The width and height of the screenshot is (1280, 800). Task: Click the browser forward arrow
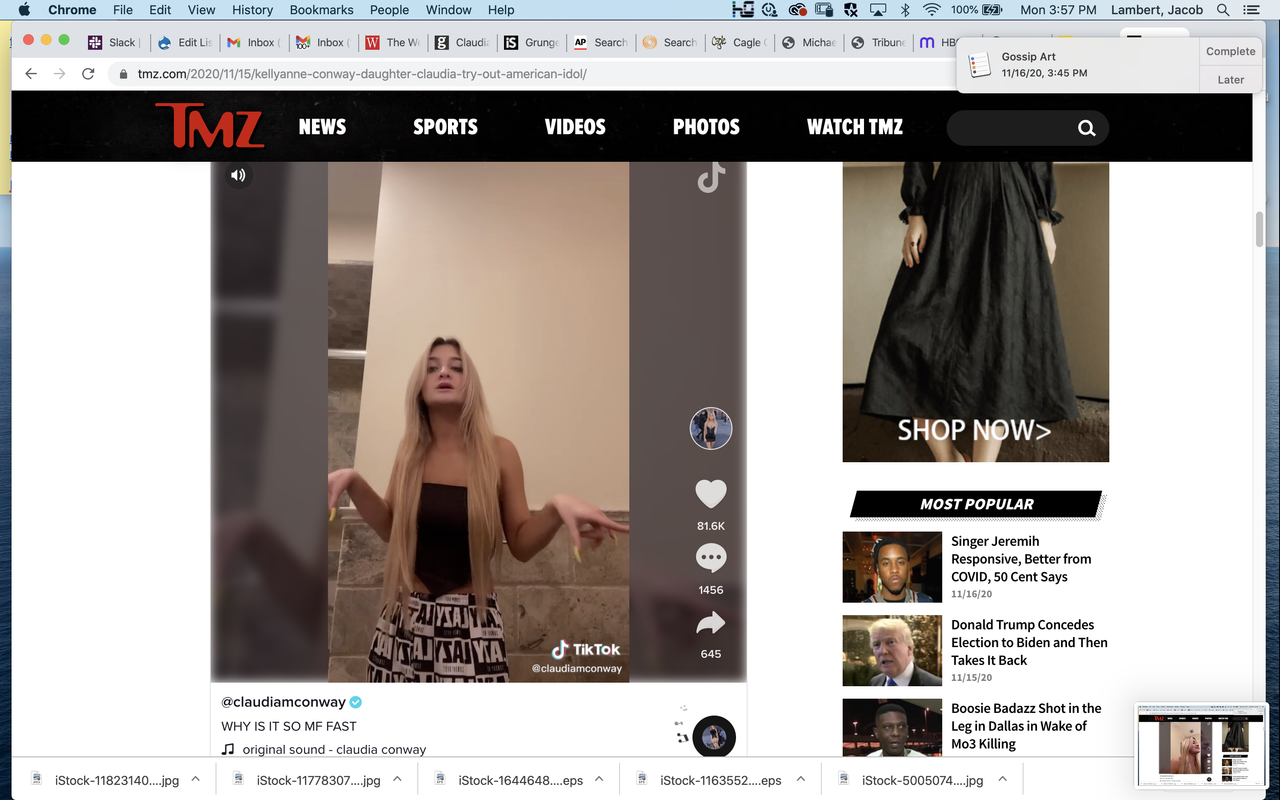(59, 74)
